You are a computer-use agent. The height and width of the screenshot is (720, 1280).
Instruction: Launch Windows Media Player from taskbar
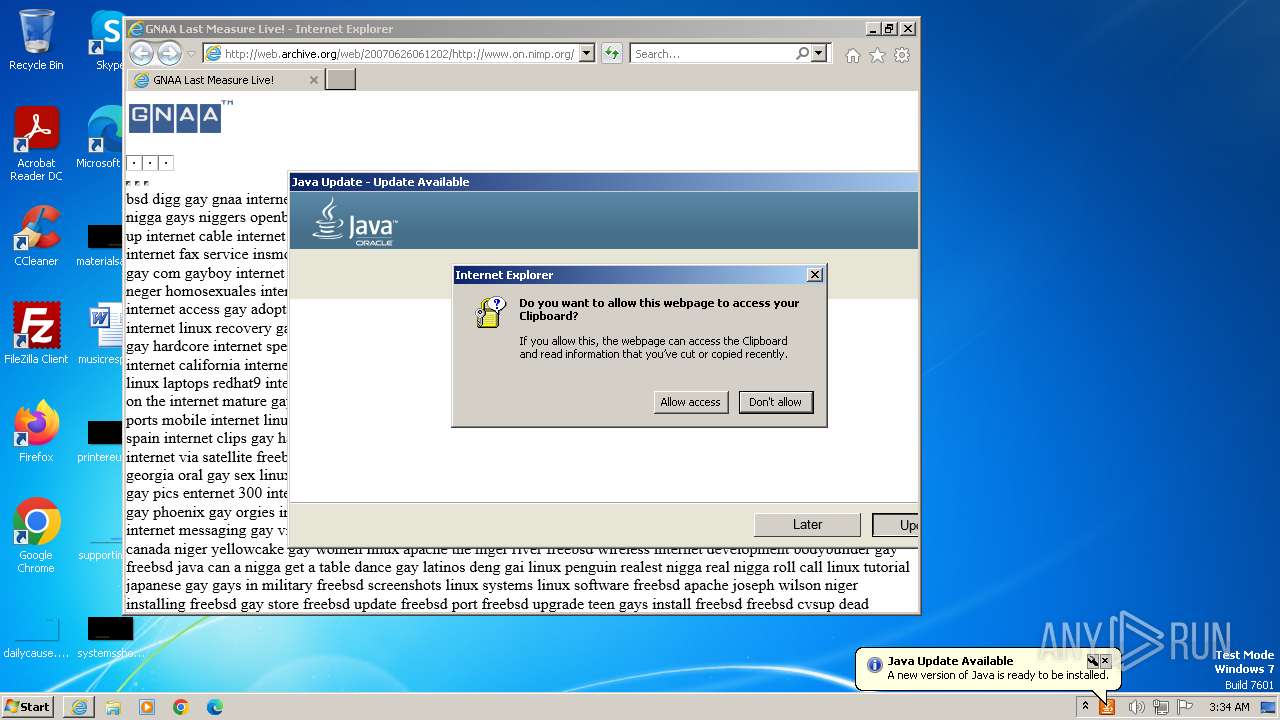click(x=147, y=707)
